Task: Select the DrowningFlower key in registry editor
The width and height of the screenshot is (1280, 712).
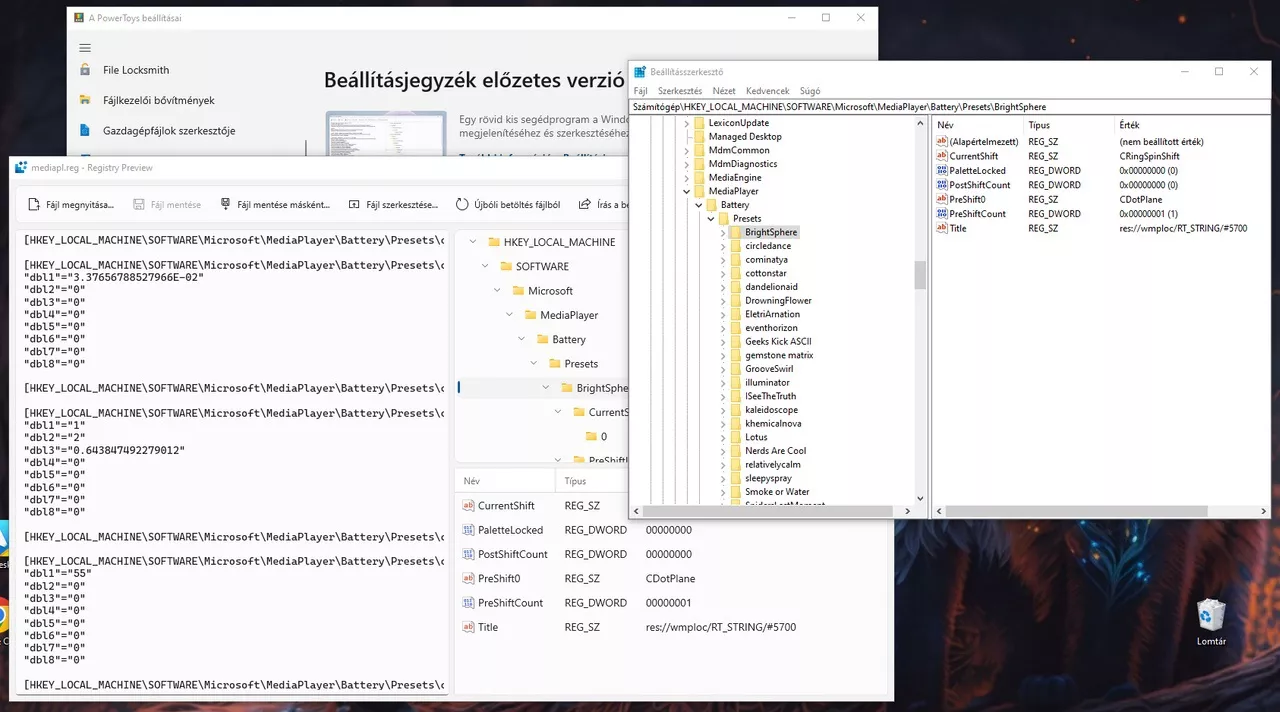Action: [778, 300]
